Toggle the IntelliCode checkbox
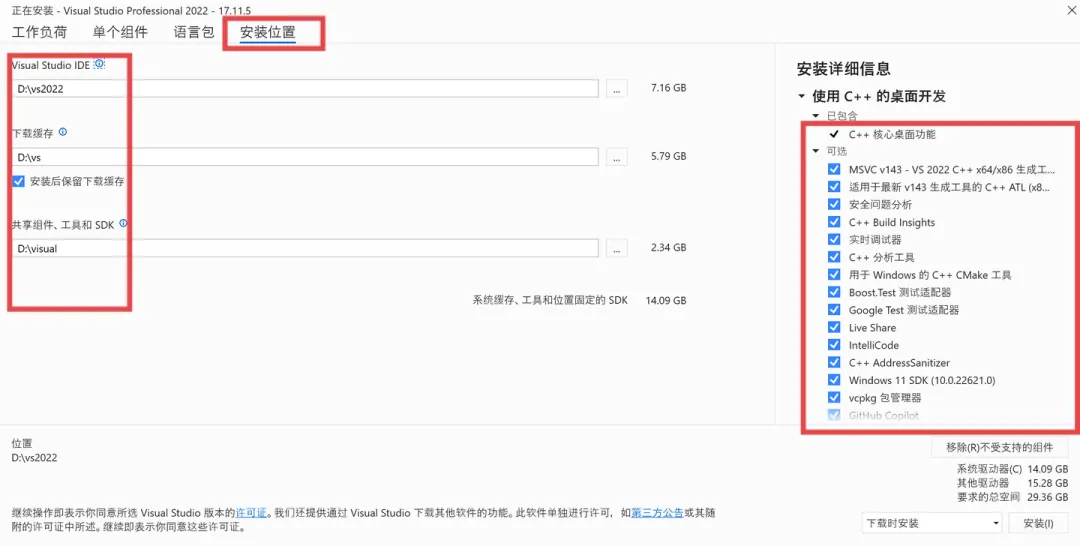Viewport: 1080px width, 546px height. 834,345
